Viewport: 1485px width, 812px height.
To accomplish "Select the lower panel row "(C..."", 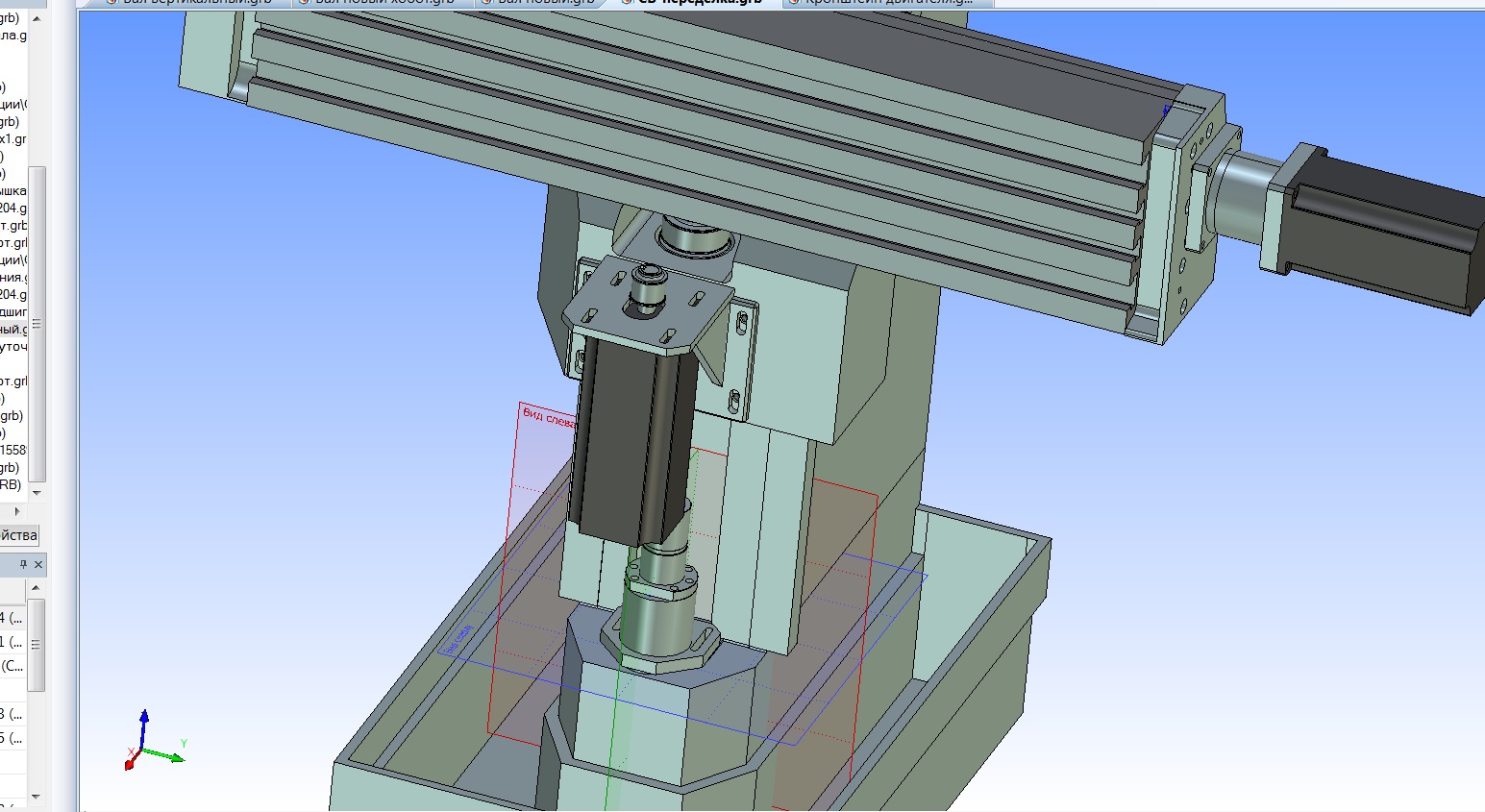I will click(12, 666).
